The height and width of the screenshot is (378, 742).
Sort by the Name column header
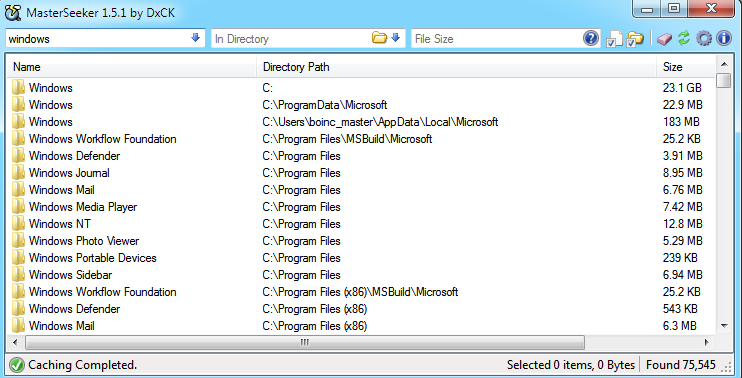point(132,67)
